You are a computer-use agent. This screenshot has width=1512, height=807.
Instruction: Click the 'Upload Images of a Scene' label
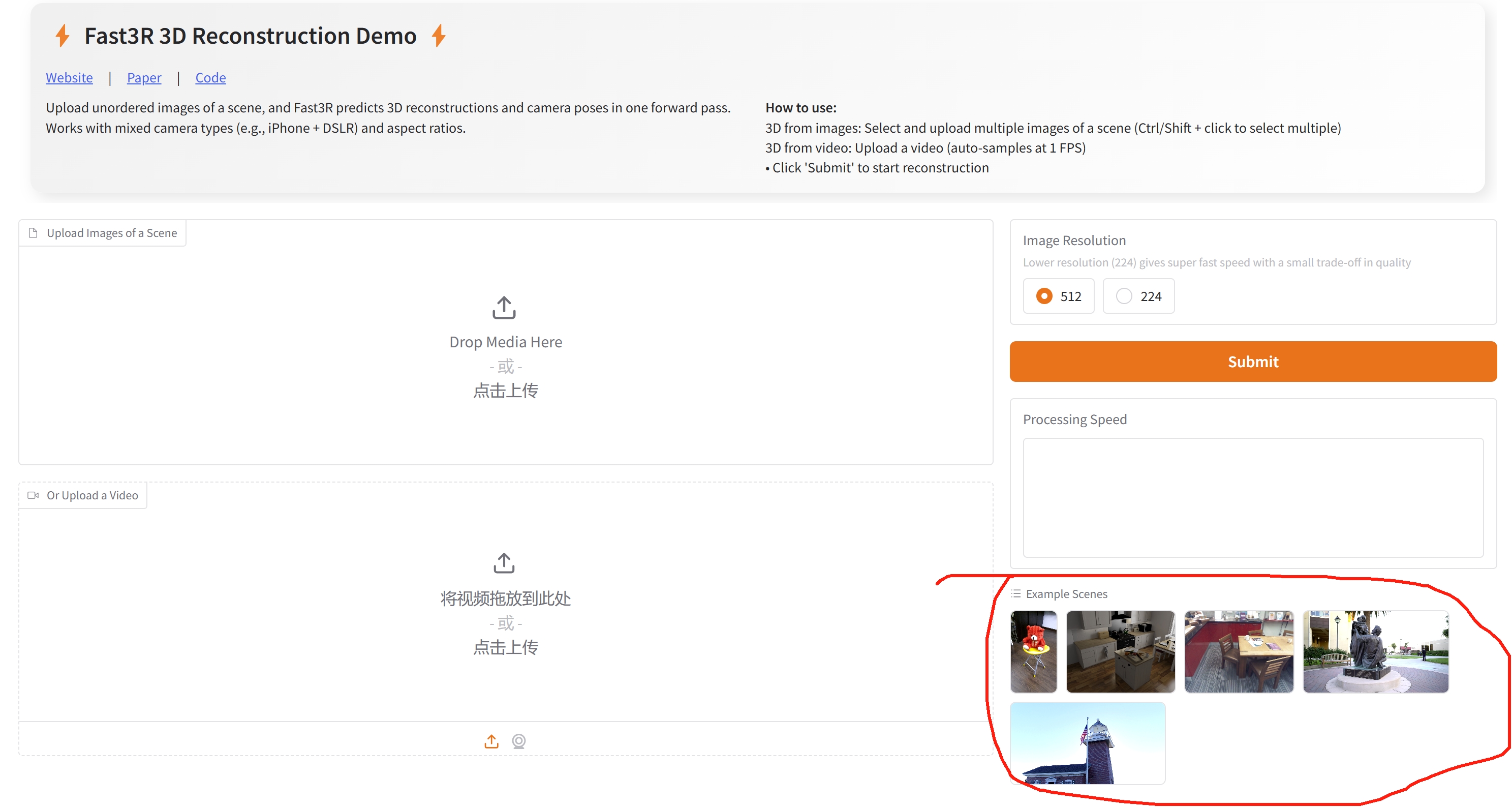[x=111, y=233]
